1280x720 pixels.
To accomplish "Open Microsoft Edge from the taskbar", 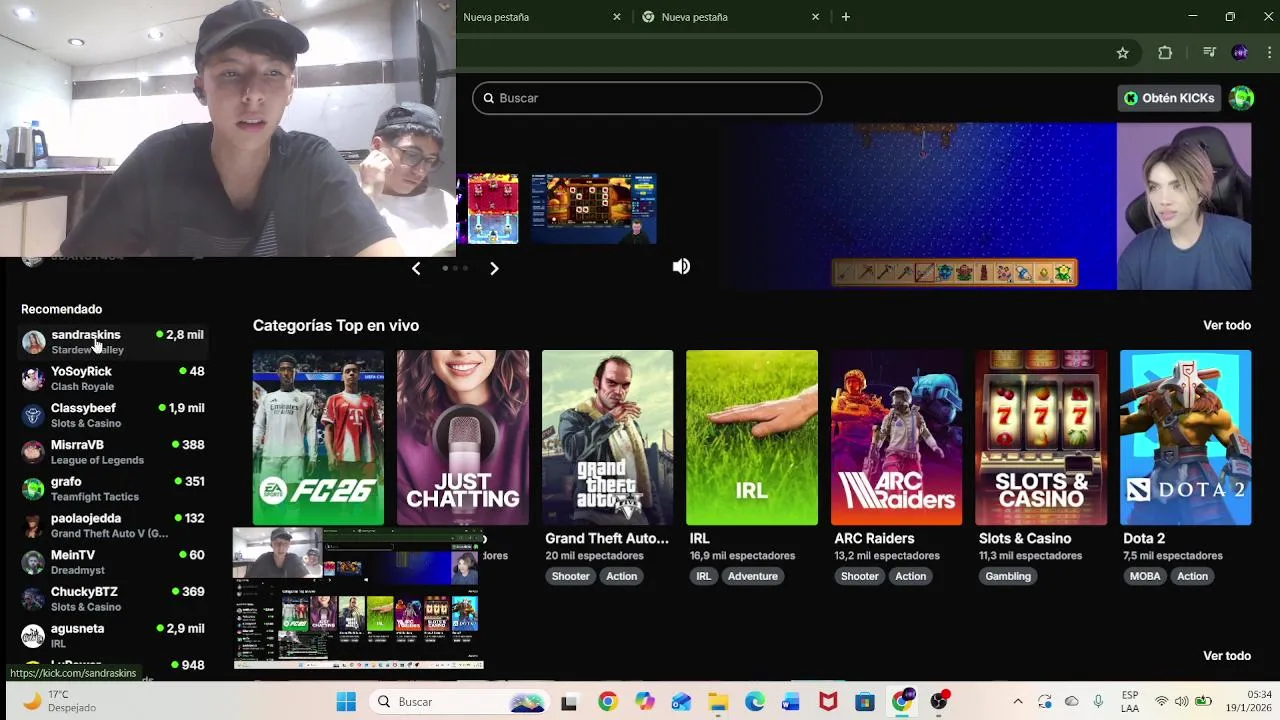I will click(754, 702).
